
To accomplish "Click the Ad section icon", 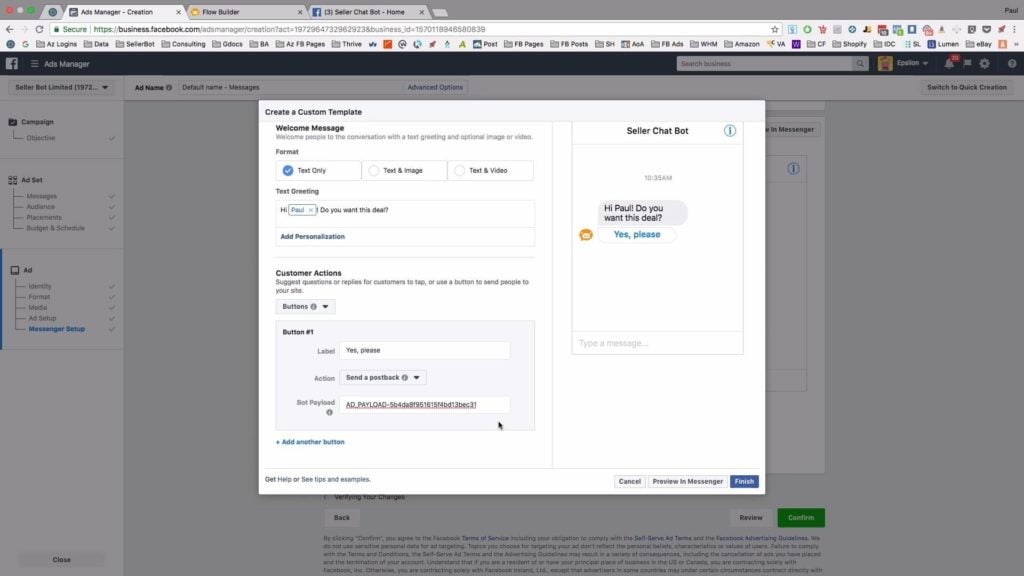I will point(14,270).
